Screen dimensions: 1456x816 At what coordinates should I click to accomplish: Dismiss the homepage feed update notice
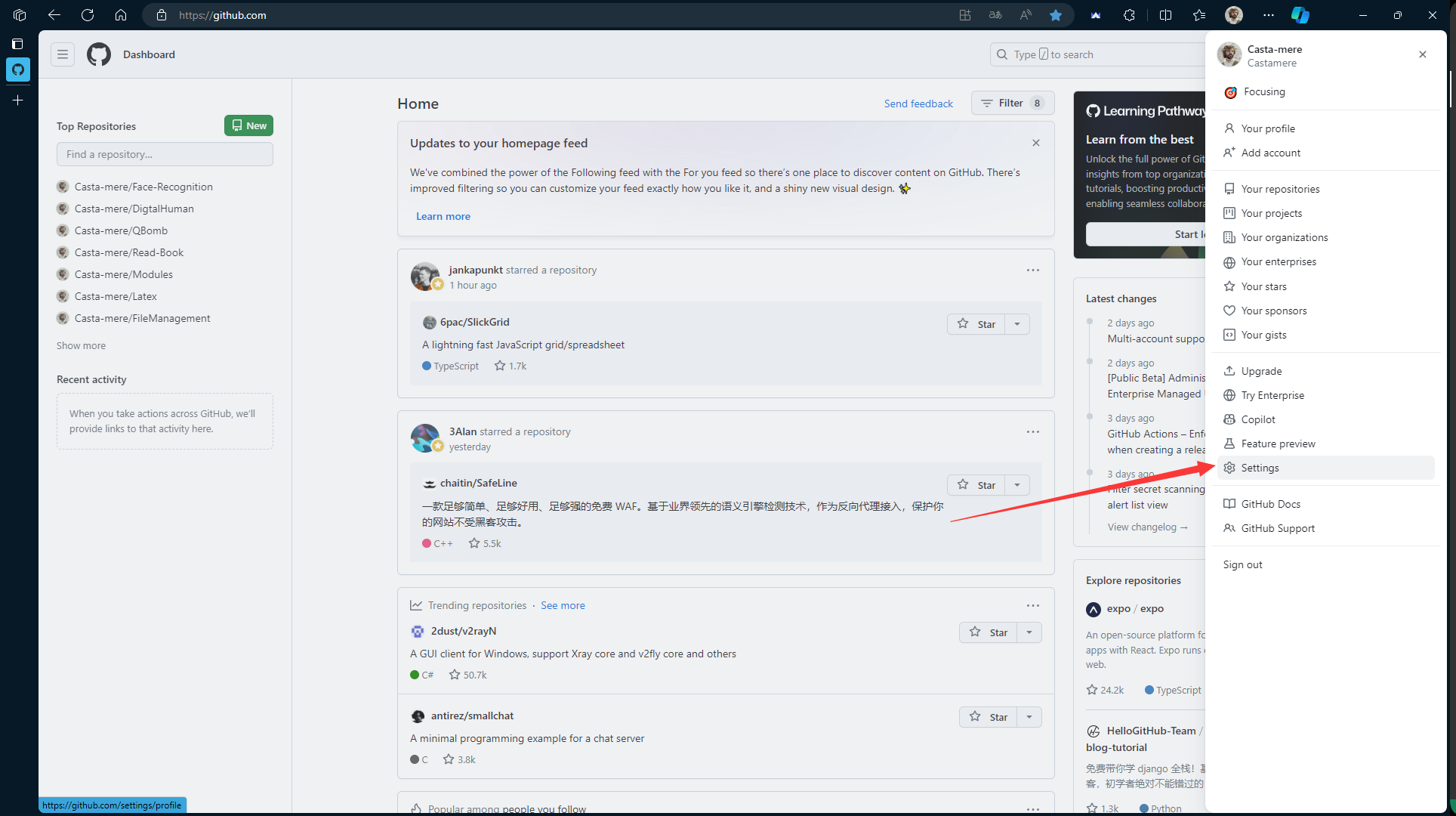(x=1036, y=143)
